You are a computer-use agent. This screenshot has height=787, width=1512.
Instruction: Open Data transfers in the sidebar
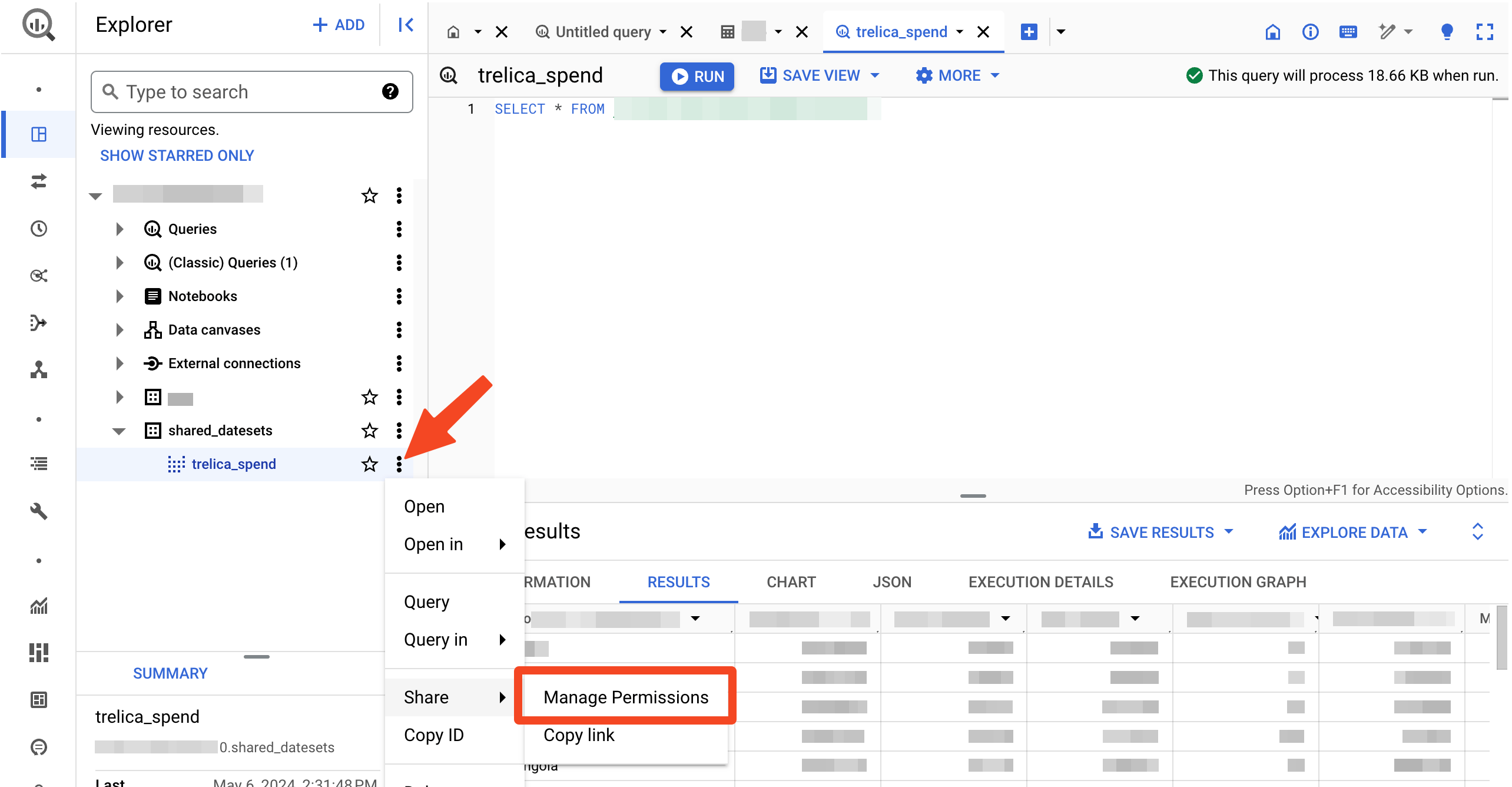click(39, 181)
